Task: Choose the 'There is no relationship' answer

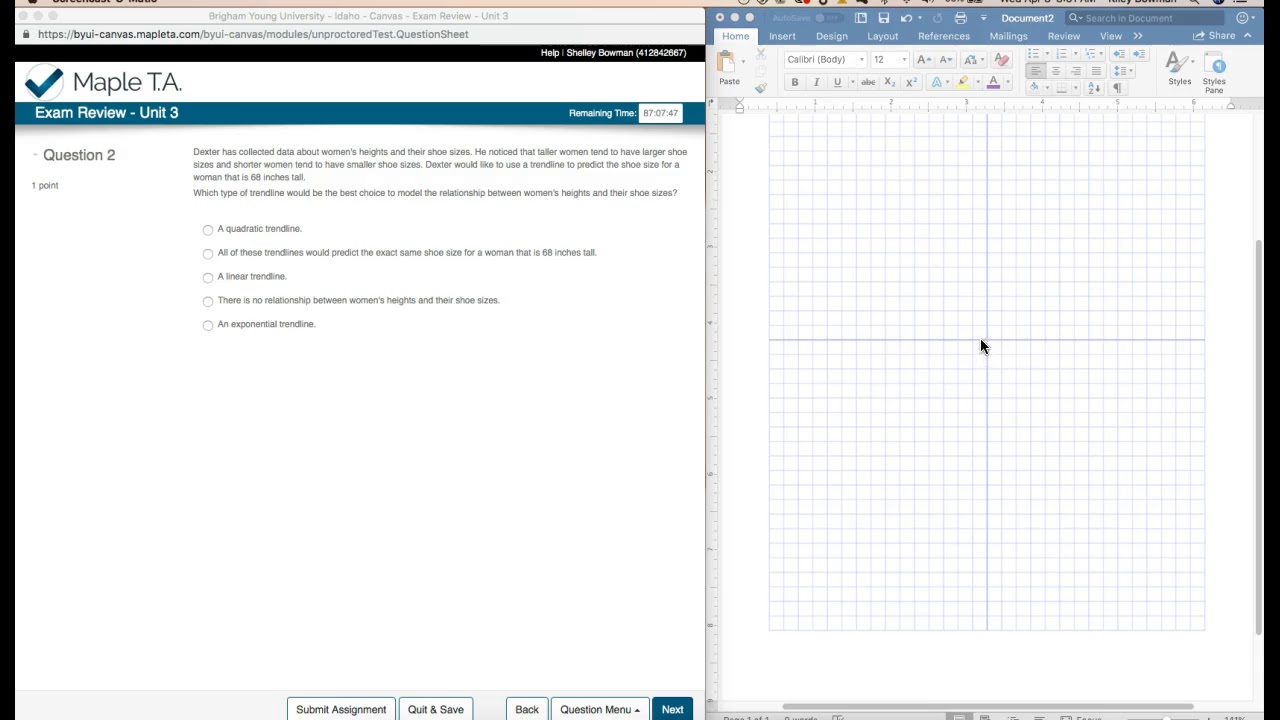Action: click(x=208, y=302)
